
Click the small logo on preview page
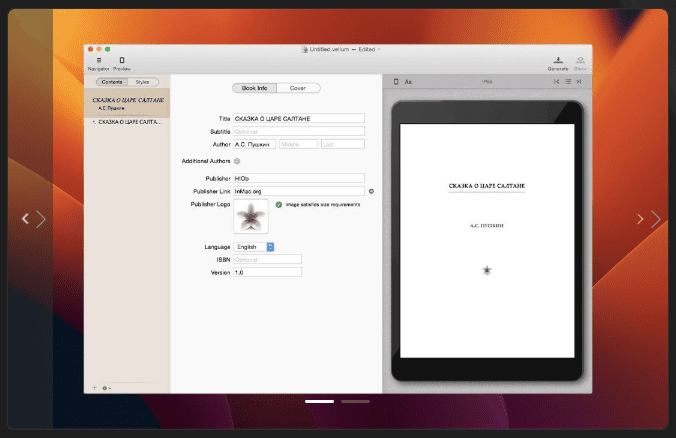[487, 270]
